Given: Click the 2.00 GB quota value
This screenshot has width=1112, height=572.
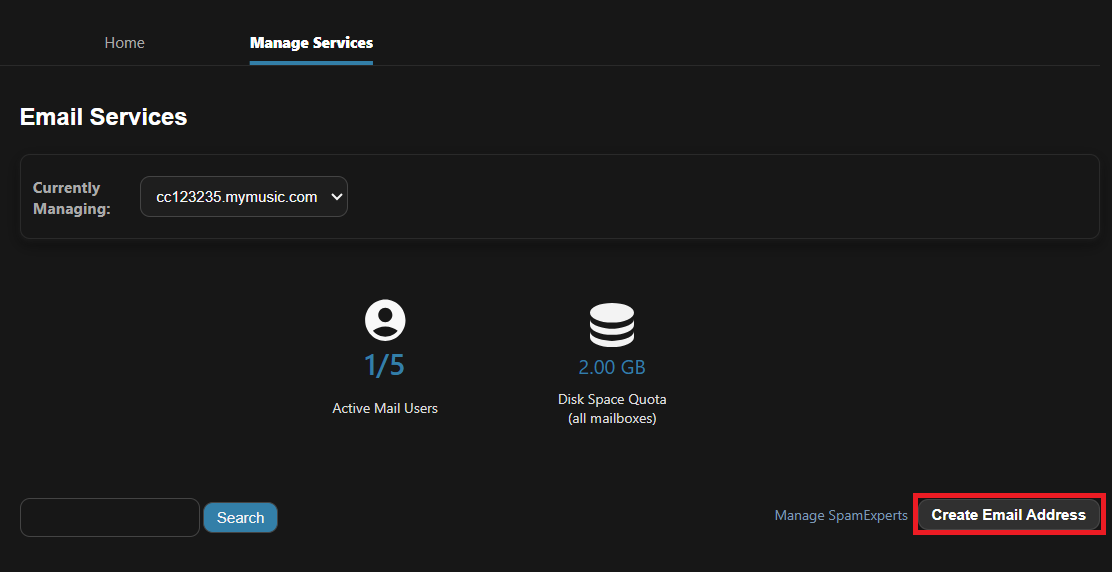Looking at the screenshot, I should click(612, 367).
